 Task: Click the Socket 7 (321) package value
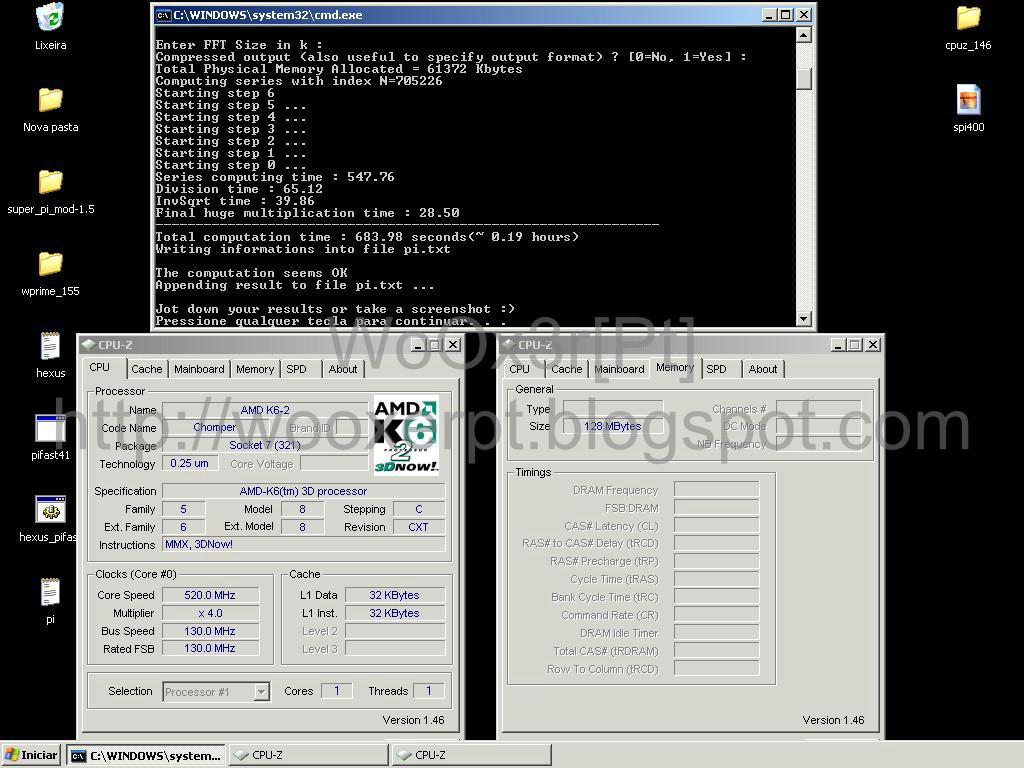point(265,445)
